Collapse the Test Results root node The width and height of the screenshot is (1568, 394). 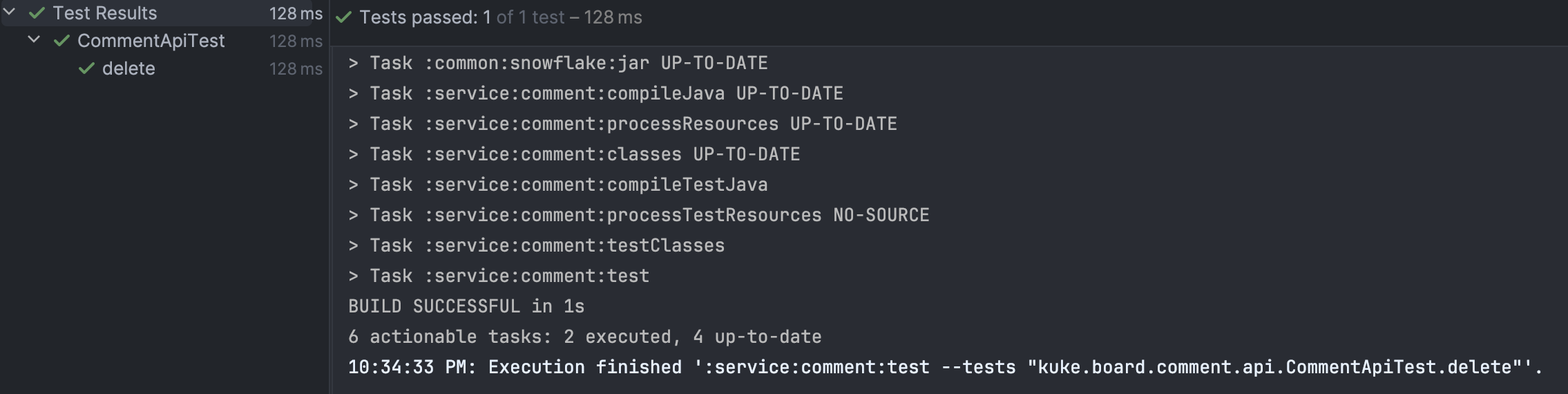coord(10,12)
